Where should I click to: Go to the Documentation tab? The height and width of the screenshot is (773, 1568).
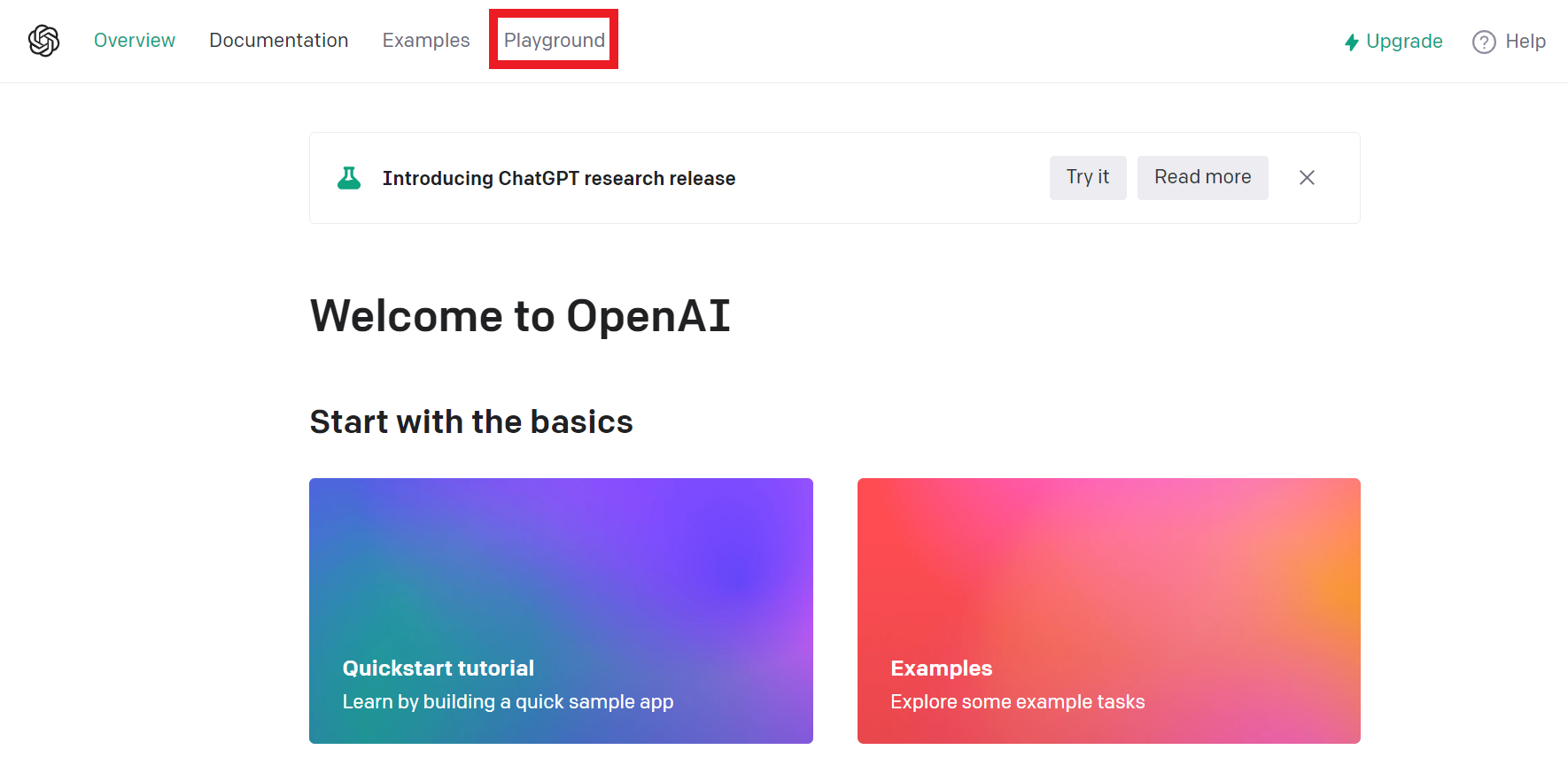coord(278,41)
